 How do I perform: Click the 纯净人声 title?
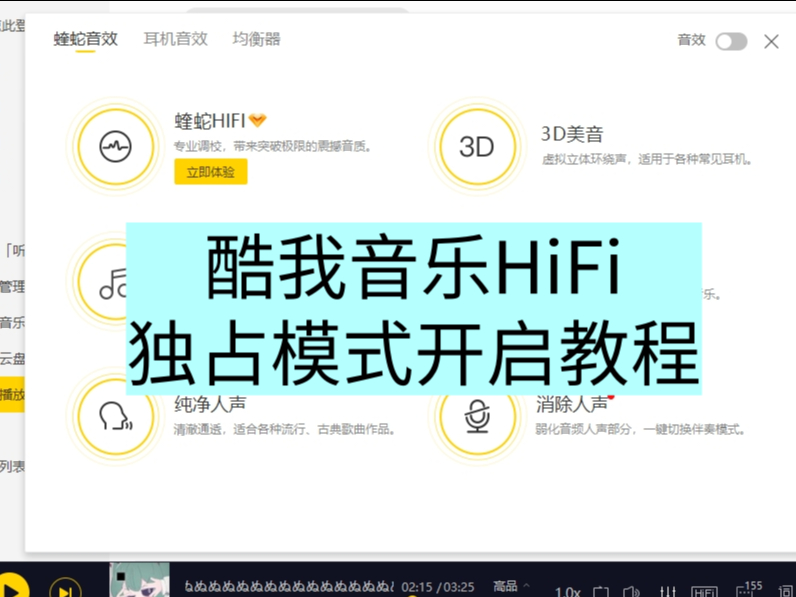point(210,404)
